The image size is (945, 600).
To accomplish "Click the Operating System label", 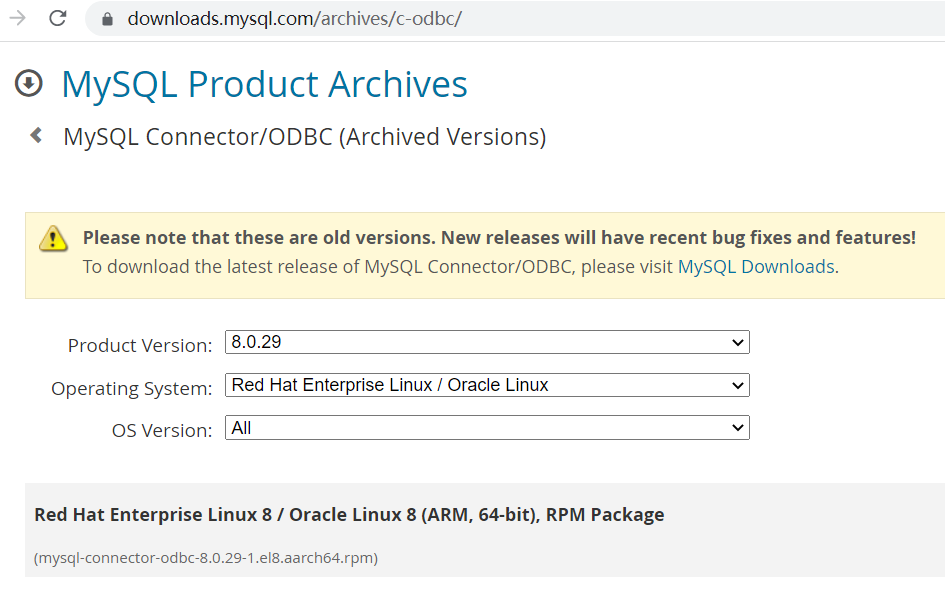I will [132, 389].
